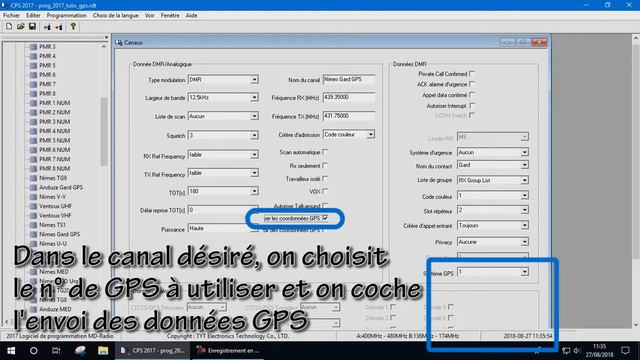Image resolution: width=640 pixels, height=360 pixels.
Task: Click the Fréquence TX (MHz) field
Action: click(349, 116)
